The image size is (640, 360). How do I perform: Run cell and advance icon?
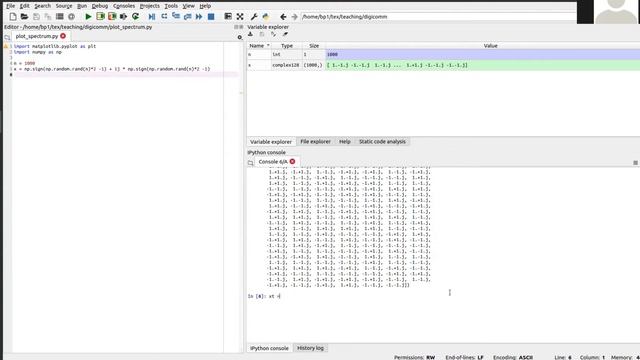(x=112, y=17)
